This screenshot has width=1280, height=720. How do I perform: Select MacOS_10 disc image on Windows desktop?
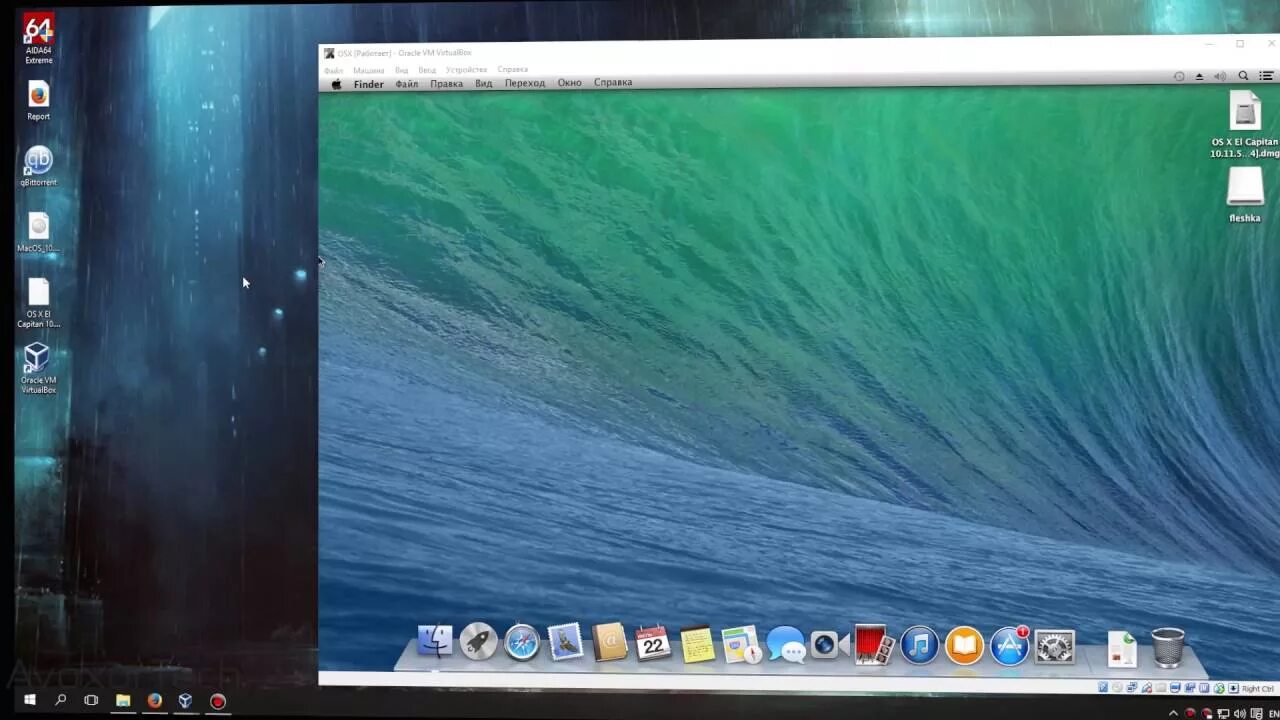tap(38, 232)
